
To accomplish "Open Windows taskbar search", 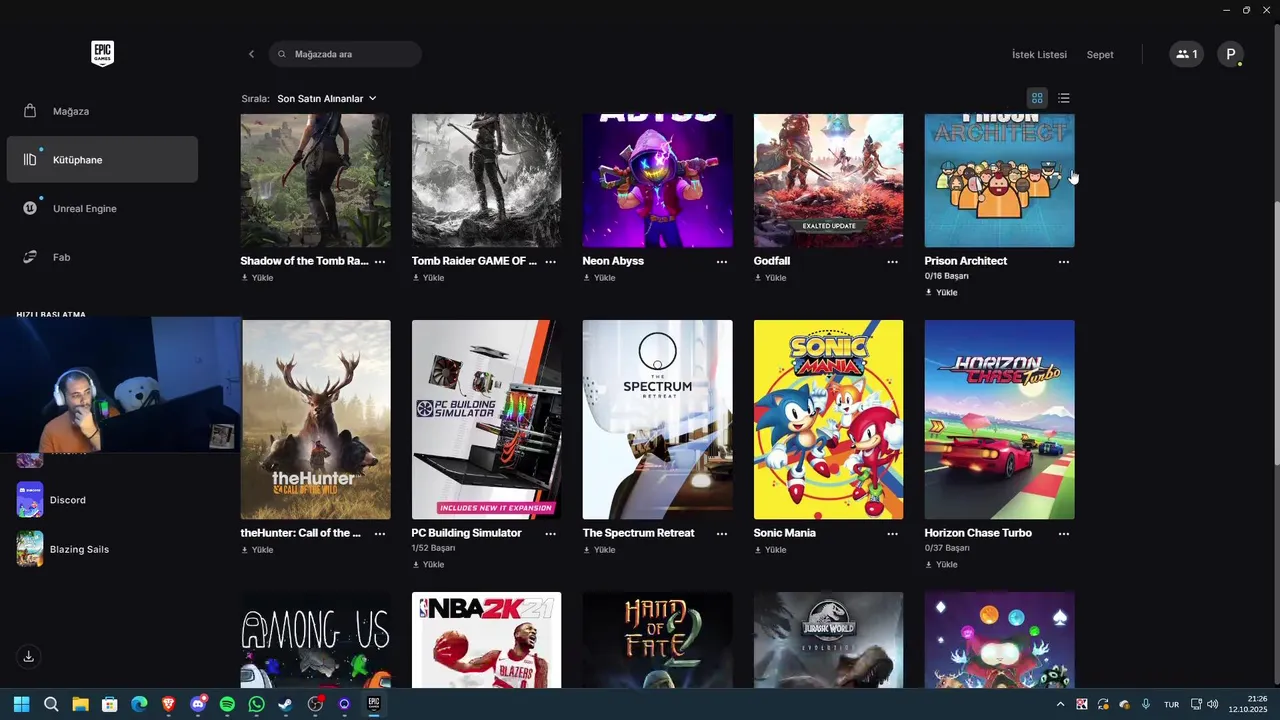I will coord(51,704).
